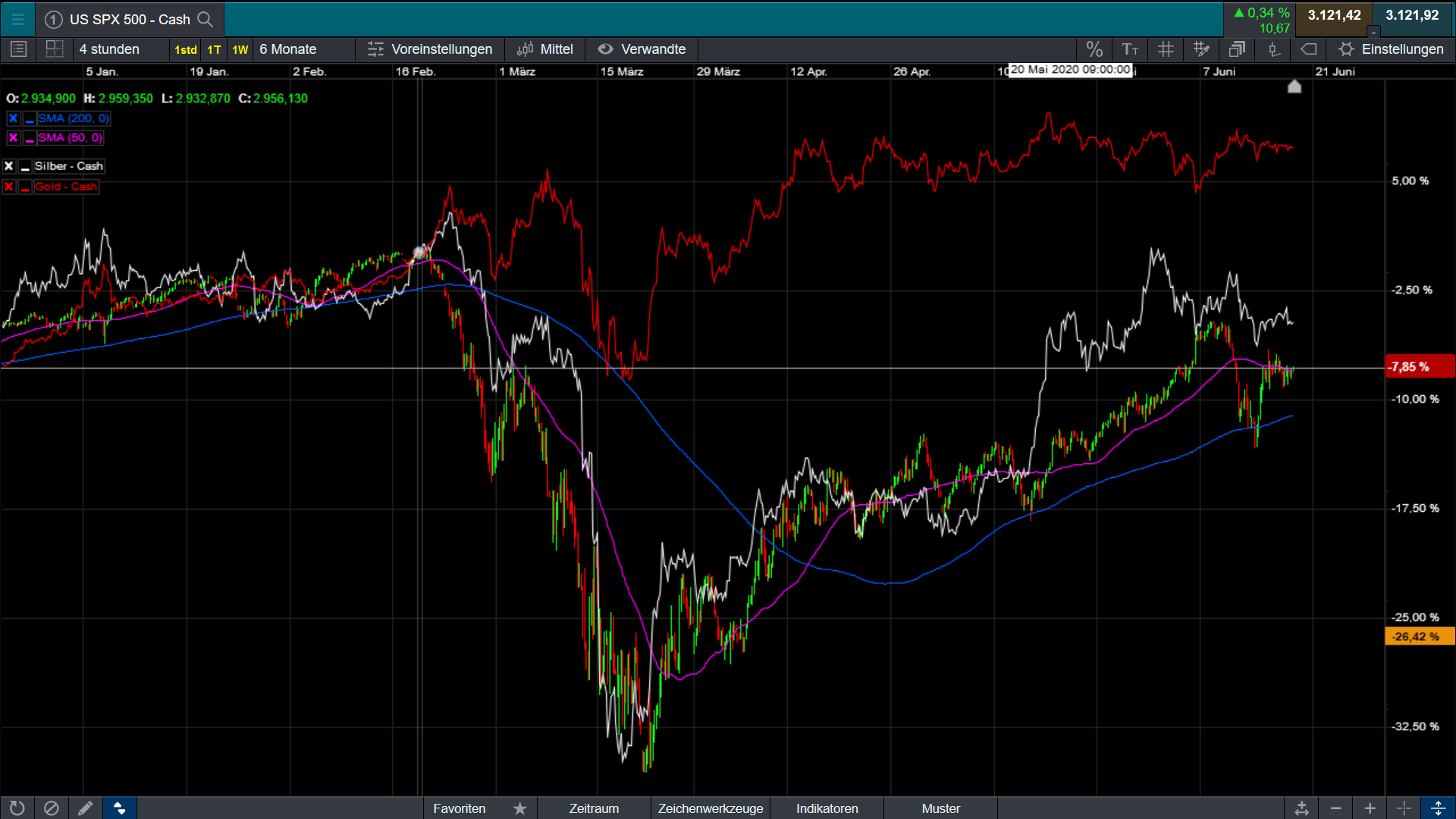Click the reload chart icon bottom-left
The width and height of the screenshot is (1456, 819).
(x=17, y=808)
